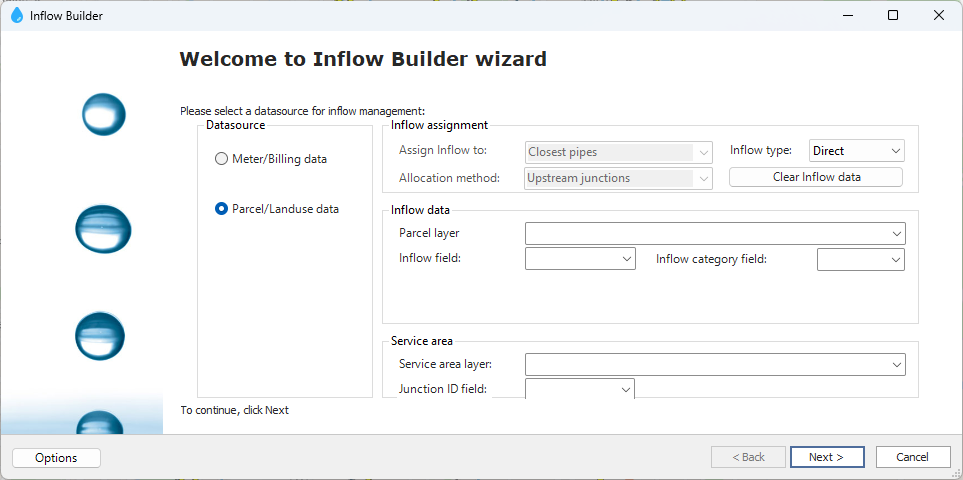Click the second water droplet graphic
This screenshot has height=480, width=963.
coord(103,228)
